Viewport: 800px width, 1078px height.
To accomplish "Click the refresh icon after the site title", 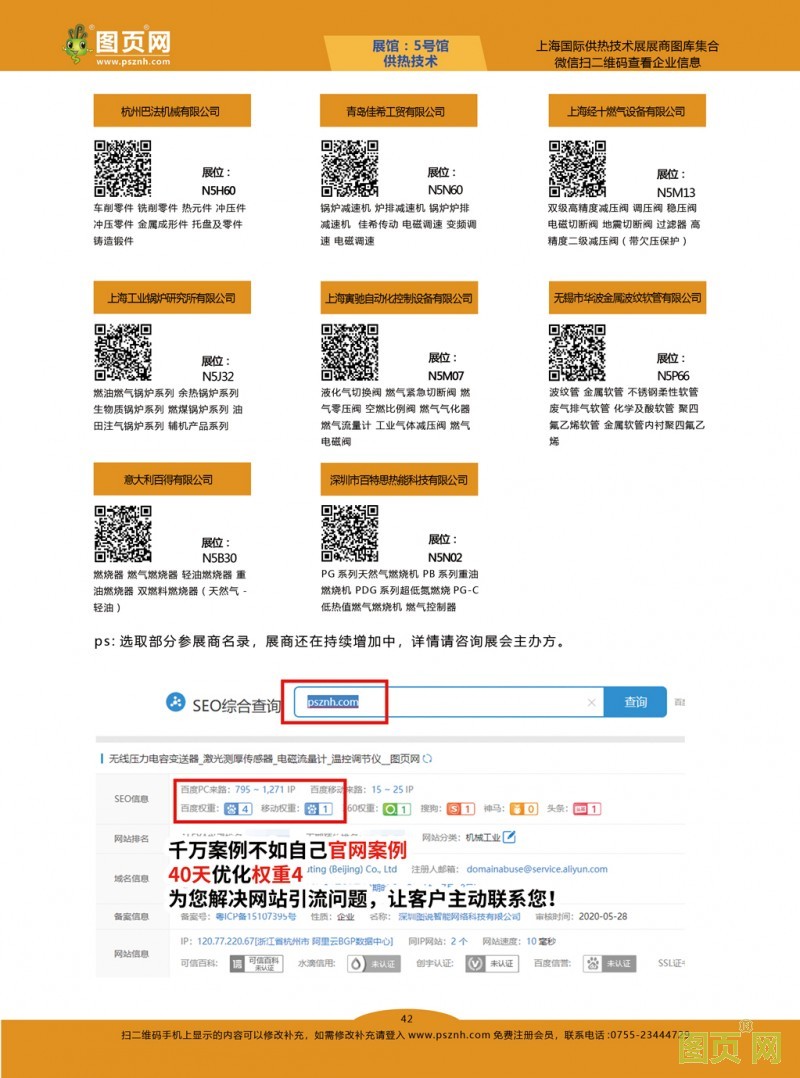I will [428, 759].
